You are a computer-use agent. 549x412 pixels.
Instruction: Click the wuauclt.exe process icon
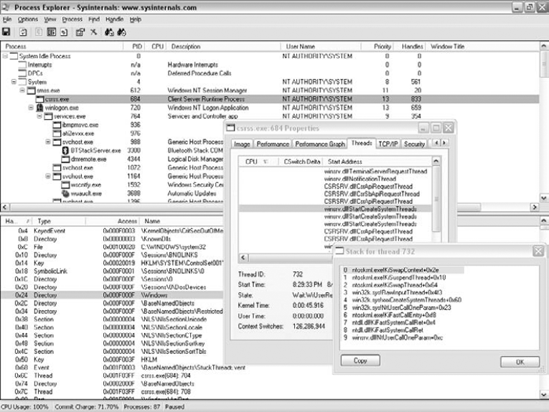(x=65, y=193)
